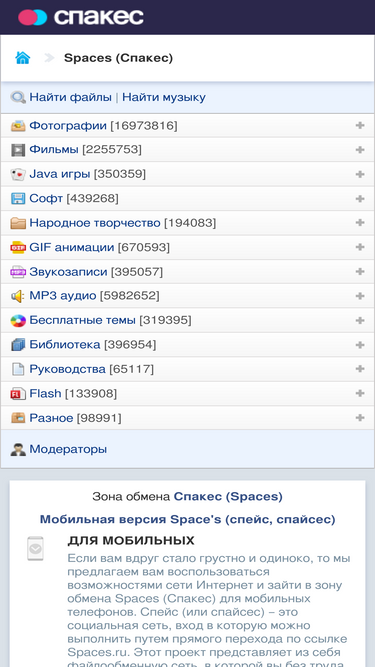Click the Java игры cards icon
Viewport: 375px width, 667px height.
click(x=18, y=174)
